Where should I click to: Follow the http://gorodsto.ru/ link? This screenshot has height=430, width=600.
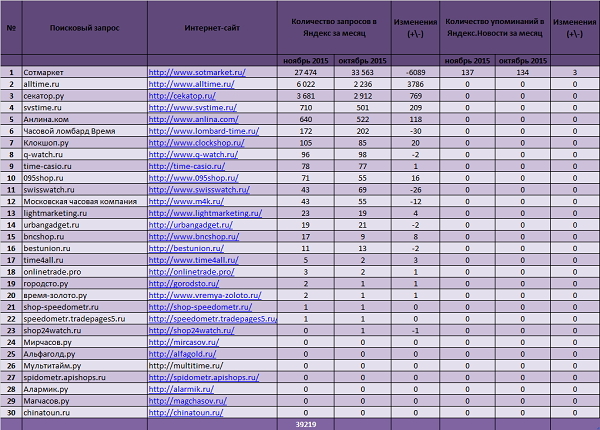click(x=184, y=283)
